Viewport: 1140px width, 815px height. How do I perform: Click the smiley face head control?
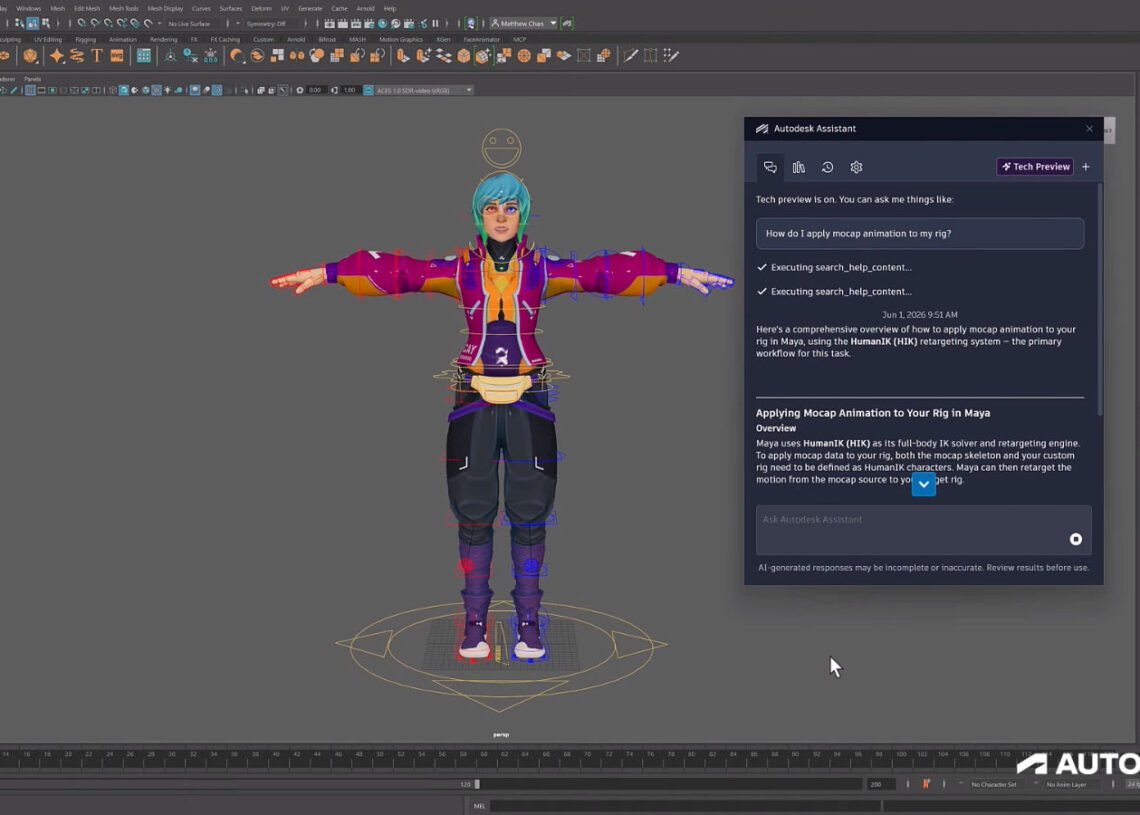coord(502,148)
